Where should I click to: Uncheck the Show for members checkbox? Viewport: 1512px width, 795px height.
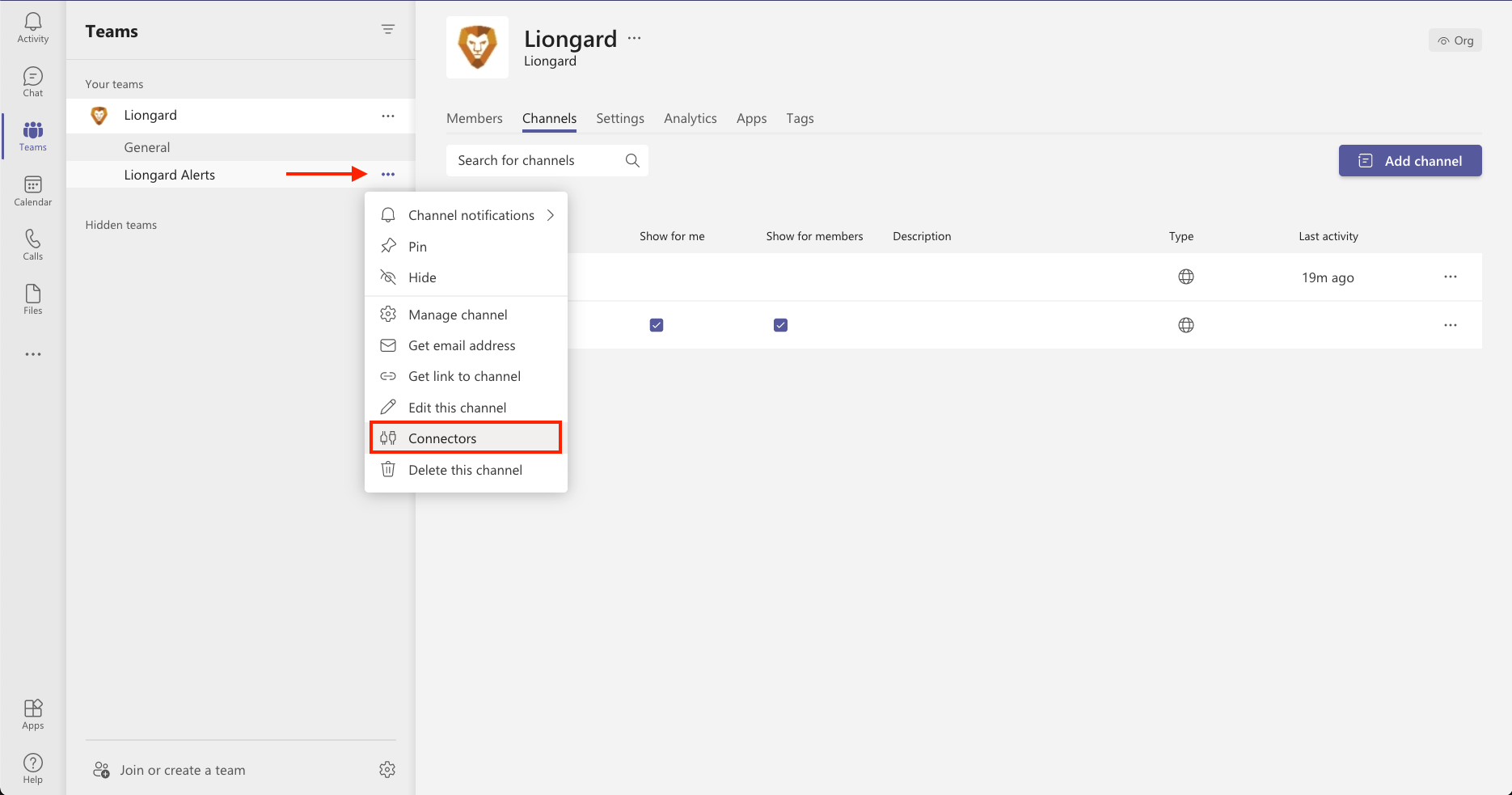780,325
